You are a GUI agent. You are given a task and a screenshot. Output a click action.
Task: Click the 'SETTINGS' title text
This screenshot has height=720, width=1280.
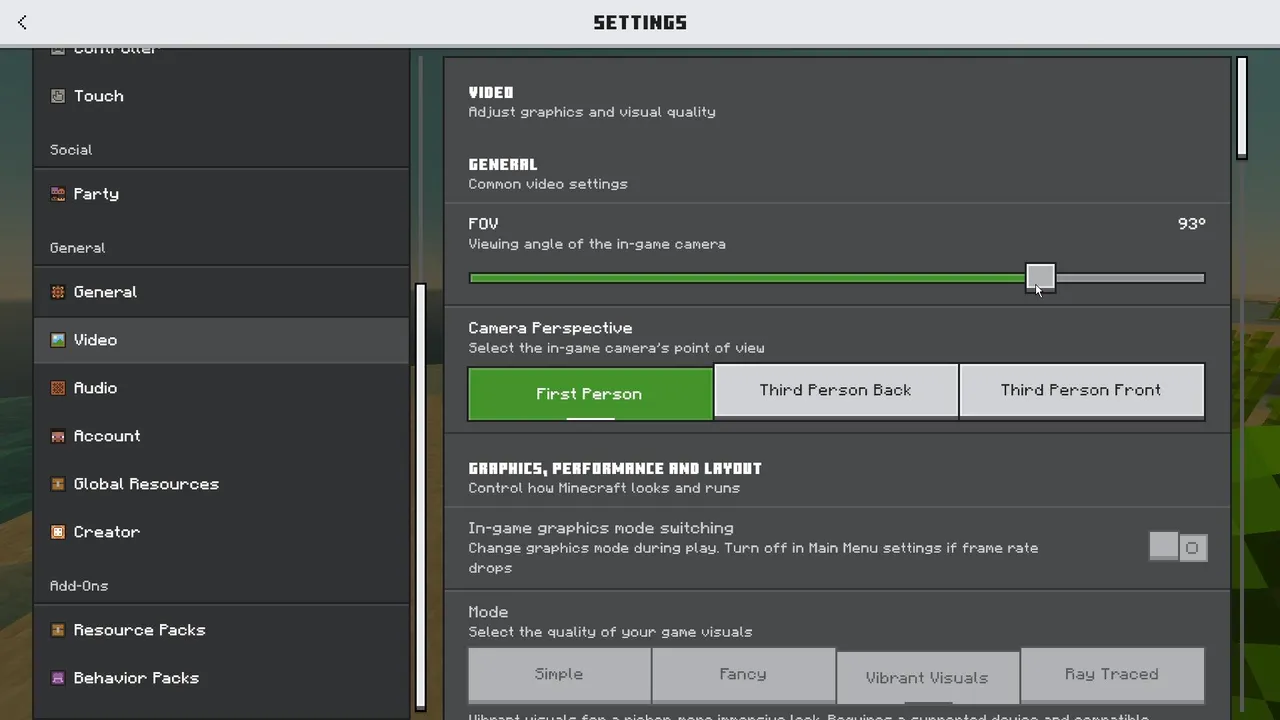tap(640, 22)
